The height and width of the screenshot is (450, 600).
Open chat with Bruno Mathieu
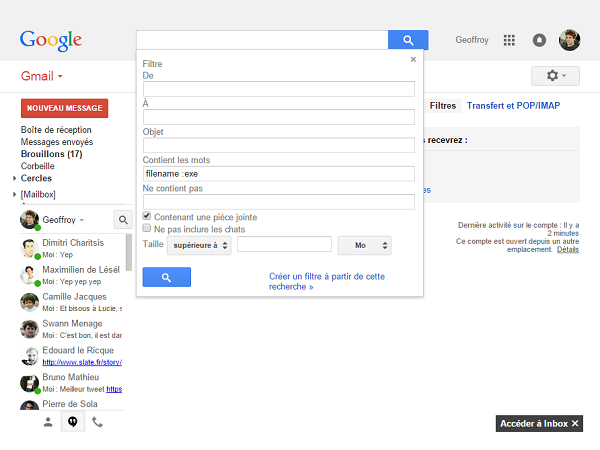[73, 383]
